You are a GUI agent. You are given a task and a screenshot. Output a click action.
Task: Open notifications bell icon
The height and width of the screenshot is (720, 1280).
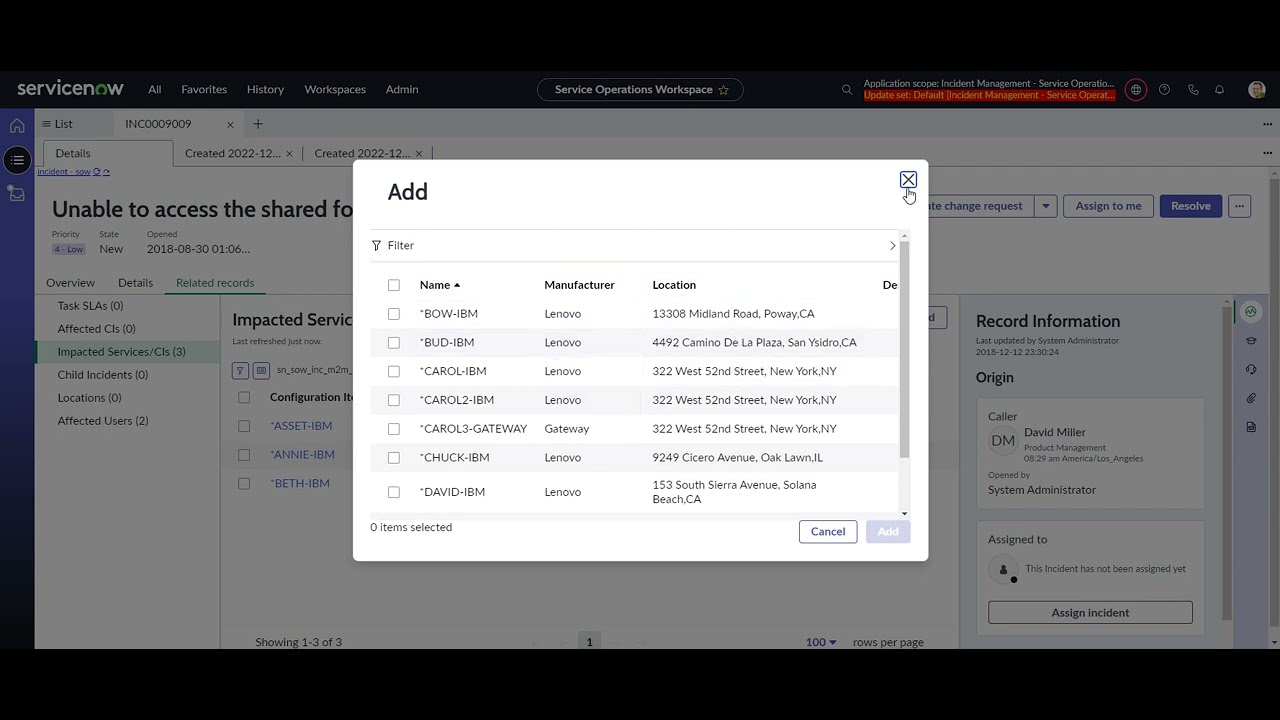coord(1220,90)
